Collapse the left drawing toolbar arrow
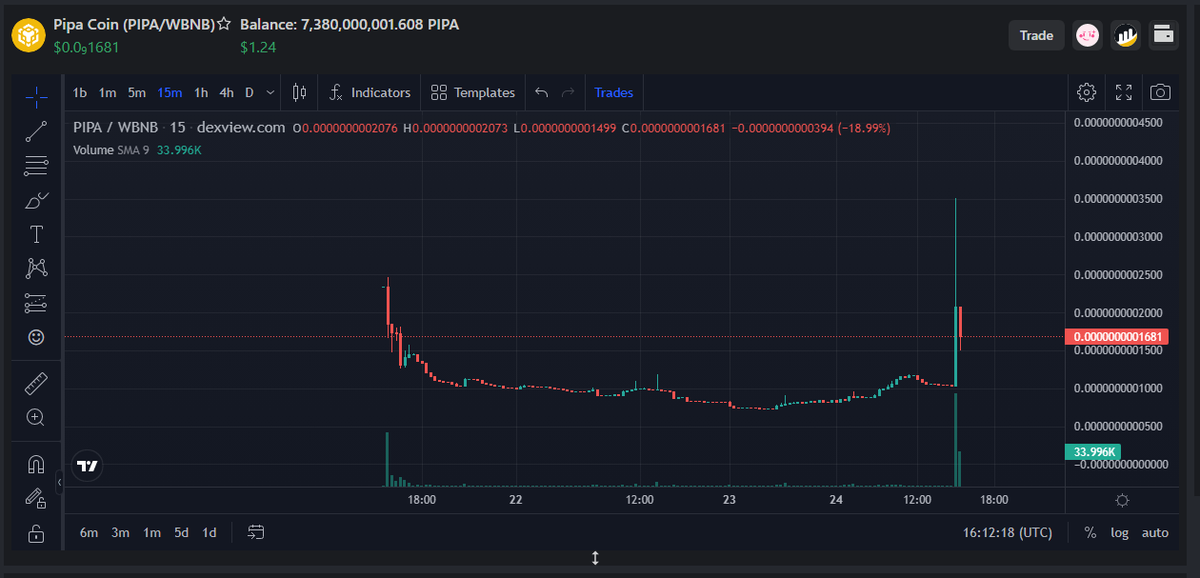 pyautogui.click(x=60, y=484)
